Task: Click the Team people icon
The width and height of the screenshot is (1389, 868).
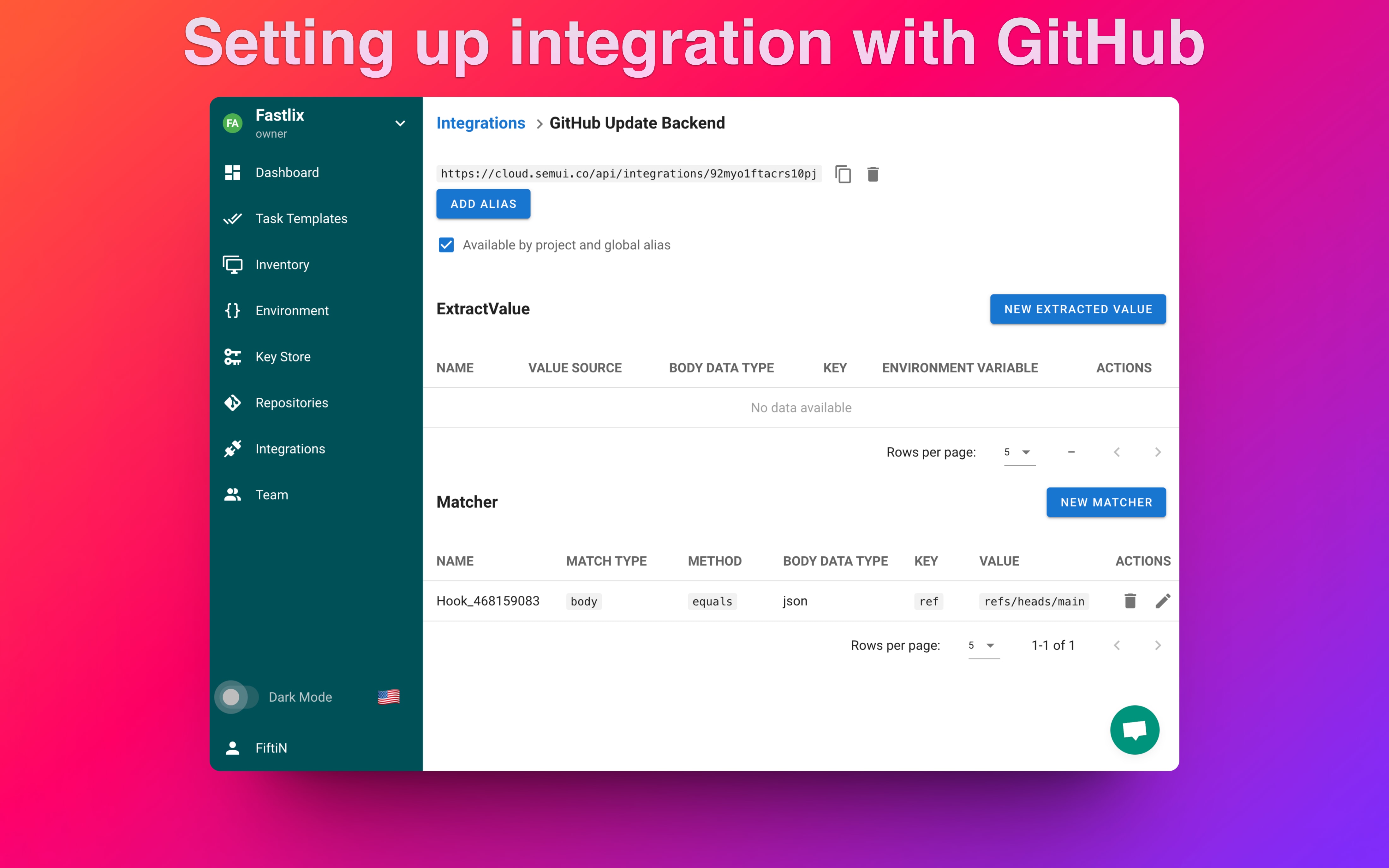Action: pyautogui.click(x=232, y=495)
